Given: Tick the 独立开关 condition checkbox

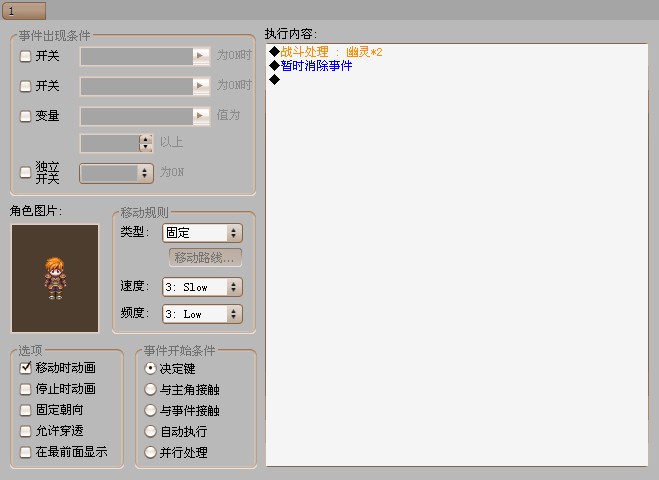Looking at the screenshot, I should (26, 172).
